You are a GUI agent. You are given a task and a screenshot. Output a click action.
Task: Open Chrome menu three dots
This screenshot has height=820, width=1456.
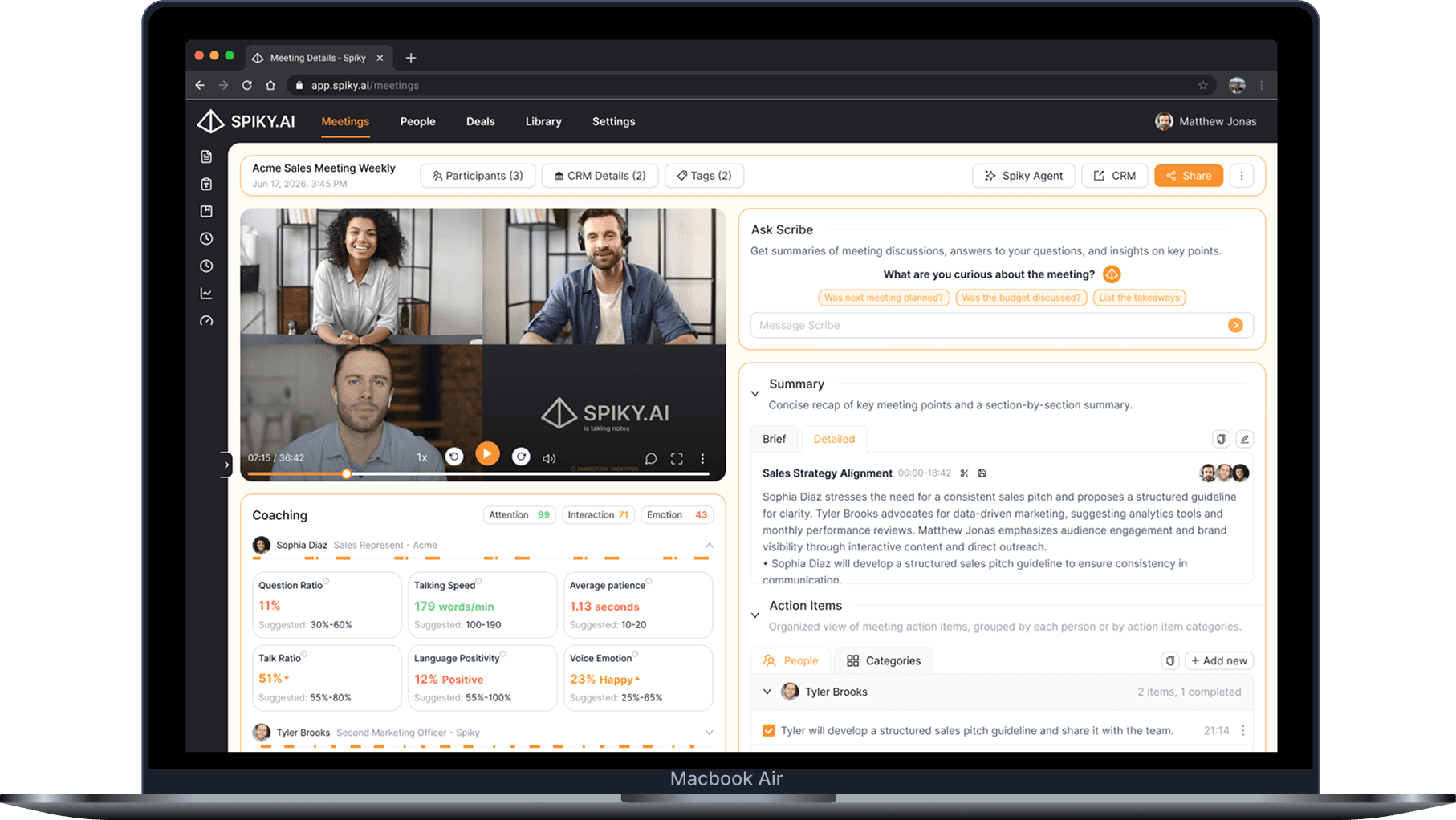pos(1261,85)
